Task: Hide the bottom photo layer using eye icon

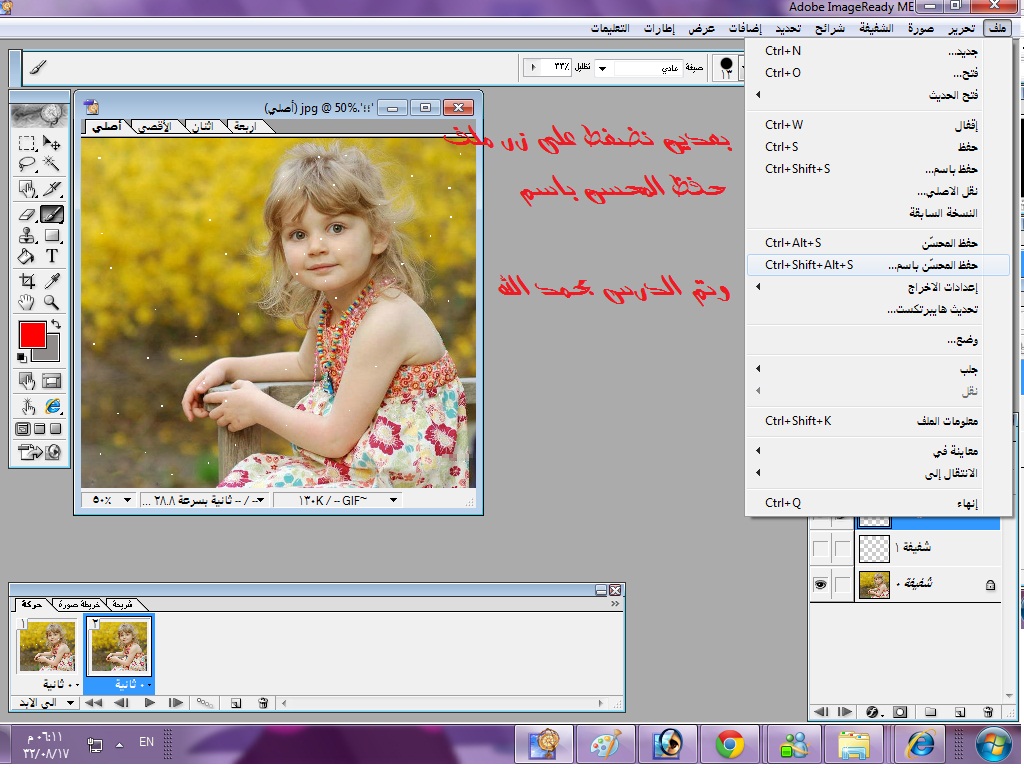Action: 821,585
